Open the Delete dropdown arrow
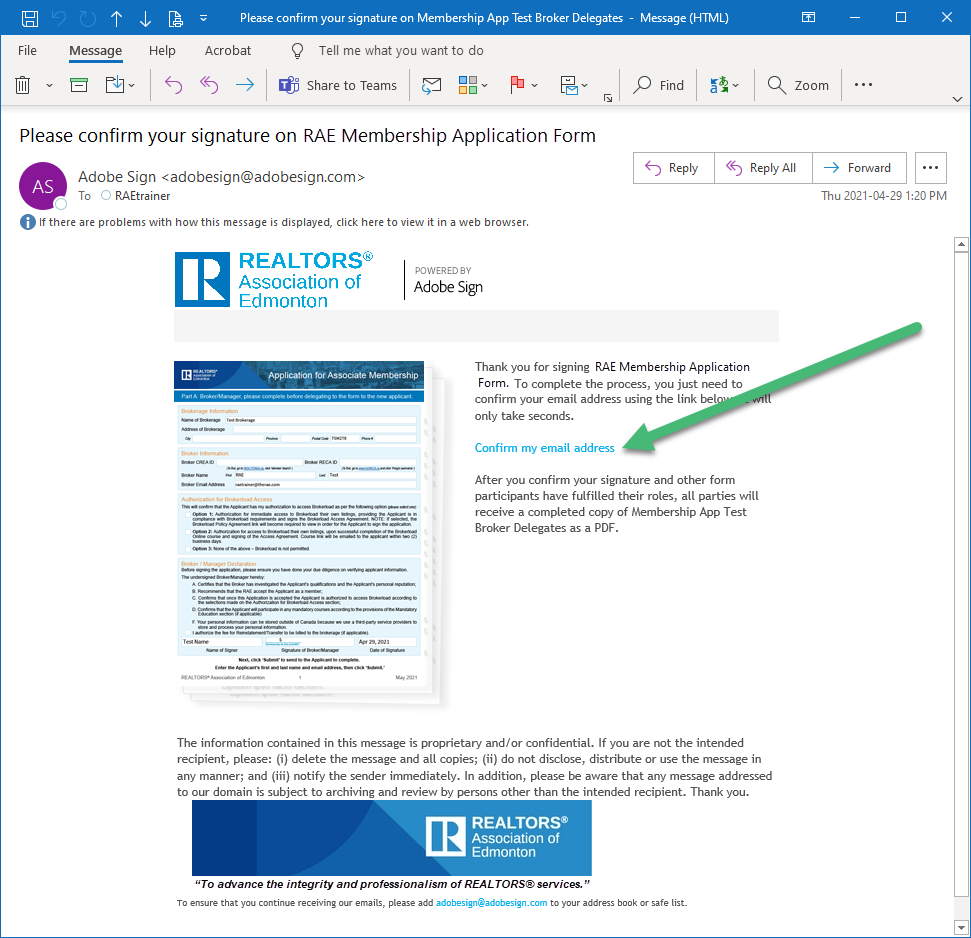Viewport: 971px width, 938px height. [49, 85]
